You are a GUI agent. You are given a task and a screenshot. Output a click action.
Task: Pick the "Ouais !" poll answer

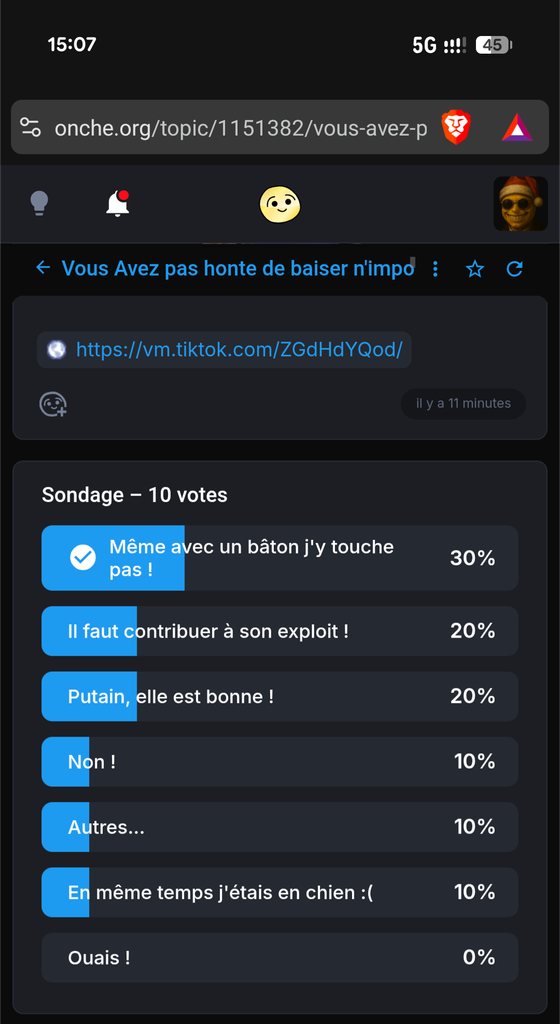(x=280, y=957)
